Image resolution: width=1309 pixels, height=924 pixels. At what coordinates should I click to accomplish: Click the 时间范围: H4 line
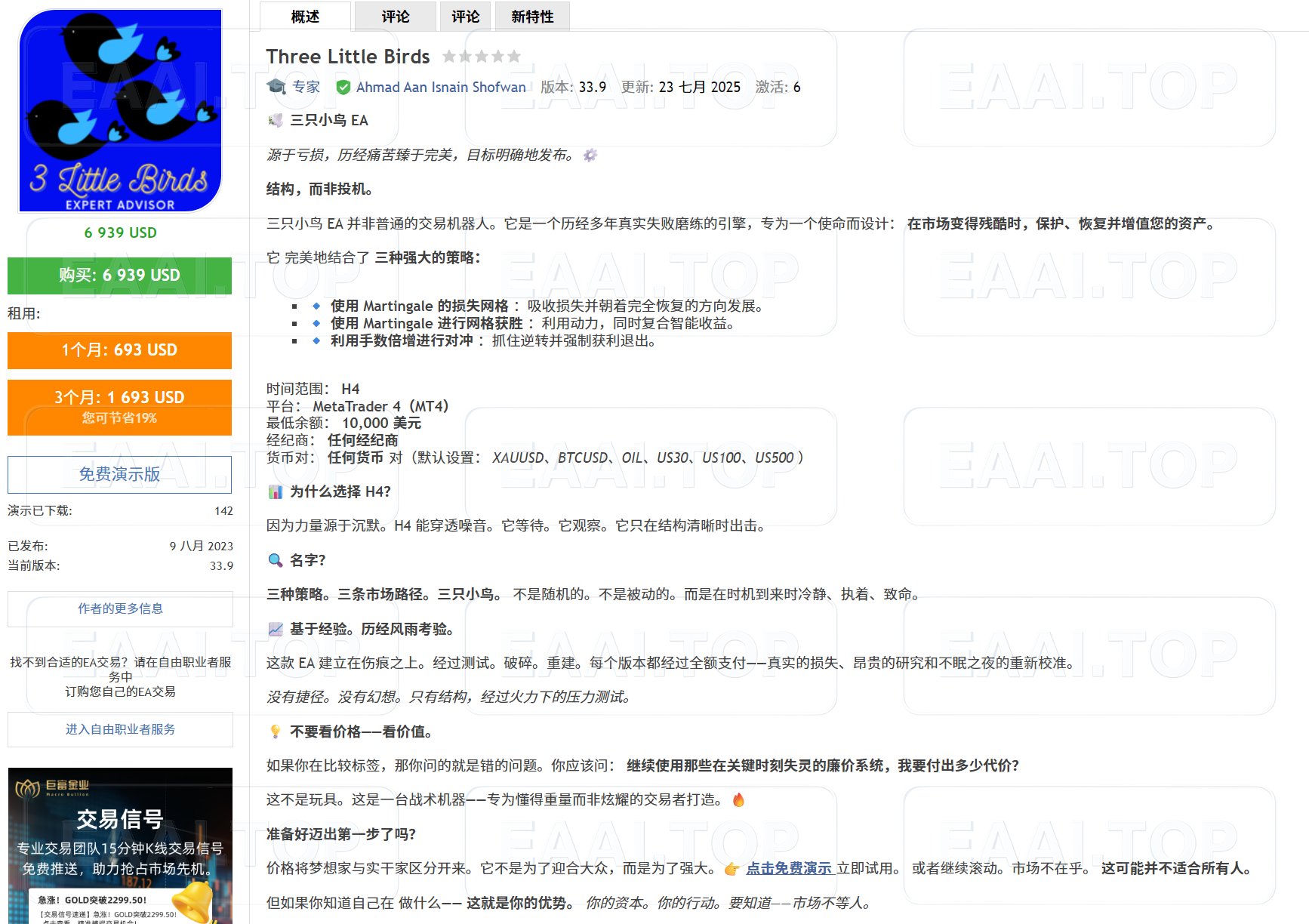click(x=313, y=389)
